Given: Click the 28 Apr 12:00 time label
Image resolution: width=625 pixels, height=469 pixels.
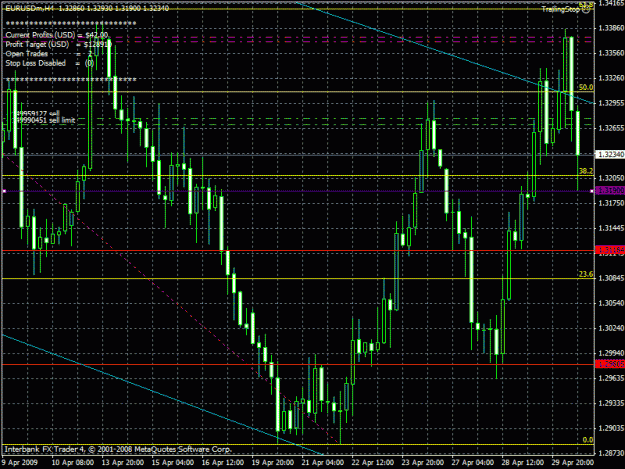Looking at the screenshot, I should [x=522, y=463].
